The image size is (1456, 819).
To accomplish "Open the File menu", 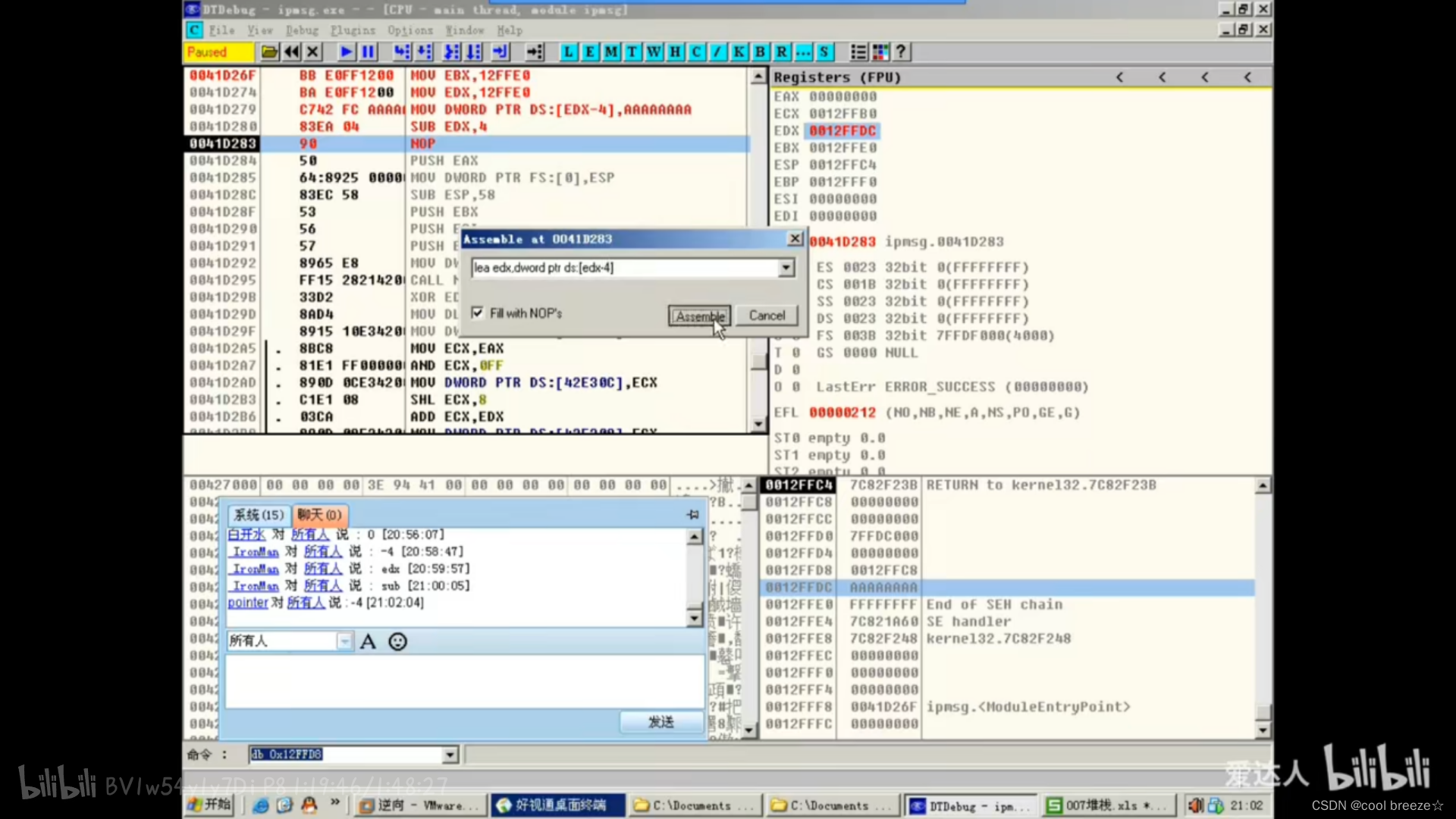I will tap(222, 30).
